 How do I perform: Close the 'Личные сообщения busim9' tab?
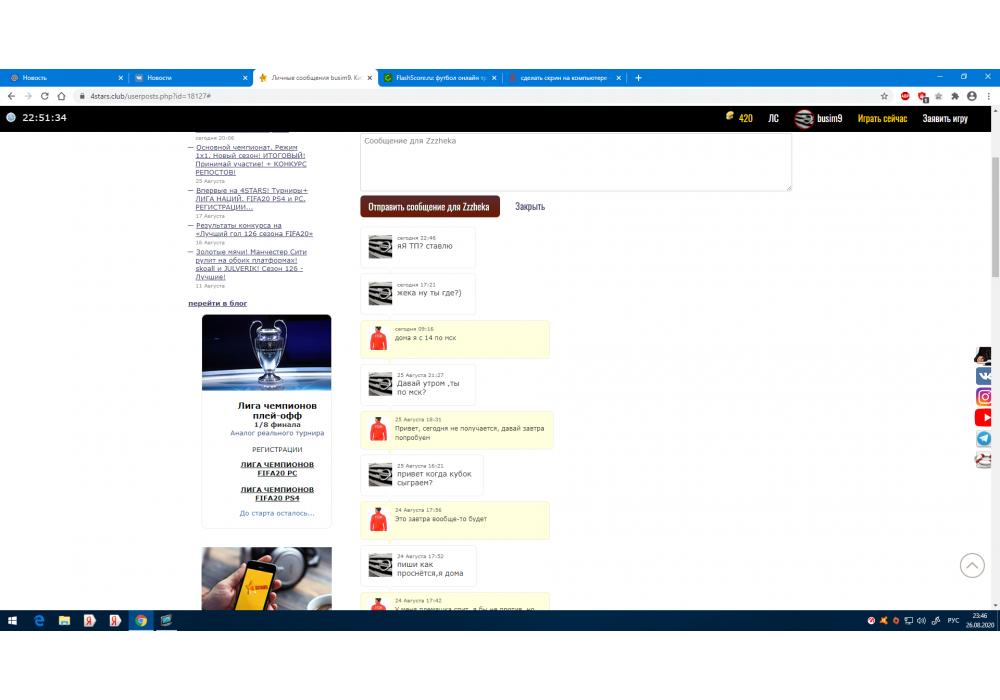click(x=369, y=78)
